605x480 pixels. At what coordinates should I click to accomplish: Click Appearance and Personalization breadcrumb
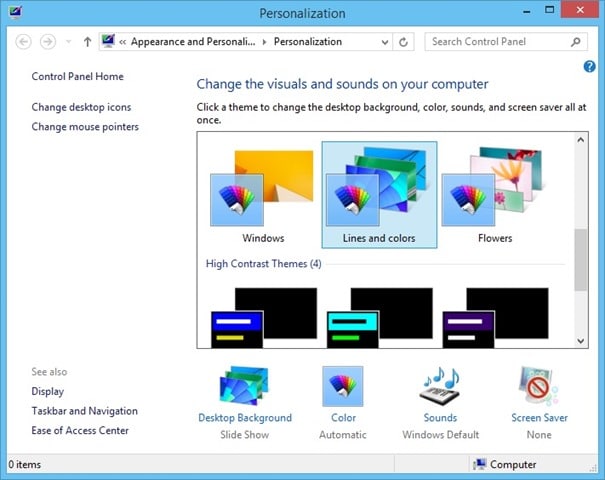pos(193,42)
